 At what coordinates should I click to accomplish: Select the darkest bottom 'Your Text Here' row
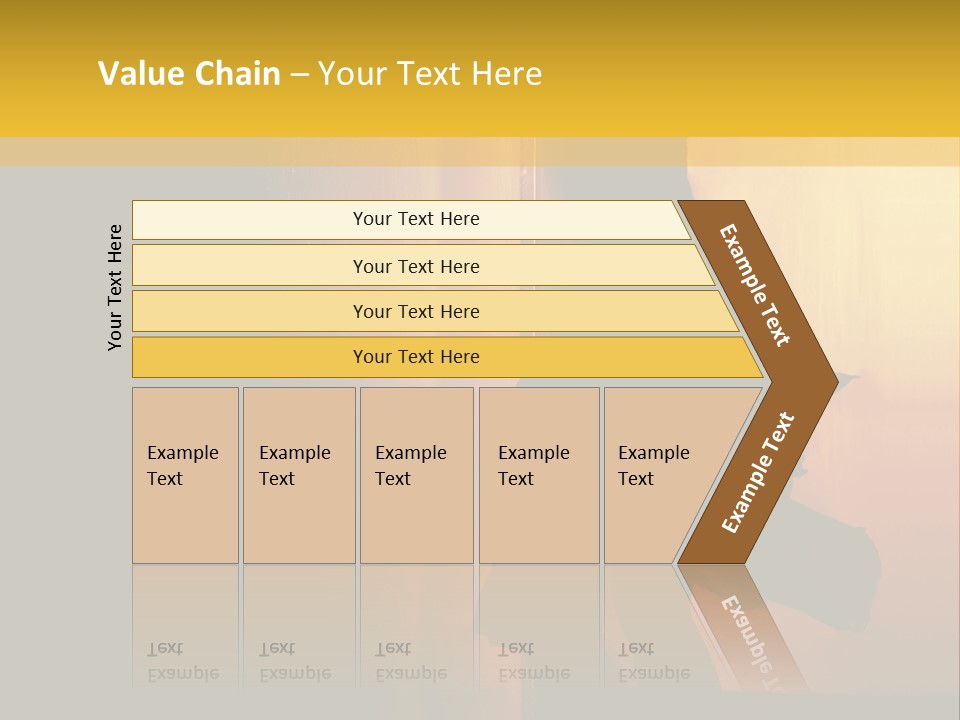415,357
